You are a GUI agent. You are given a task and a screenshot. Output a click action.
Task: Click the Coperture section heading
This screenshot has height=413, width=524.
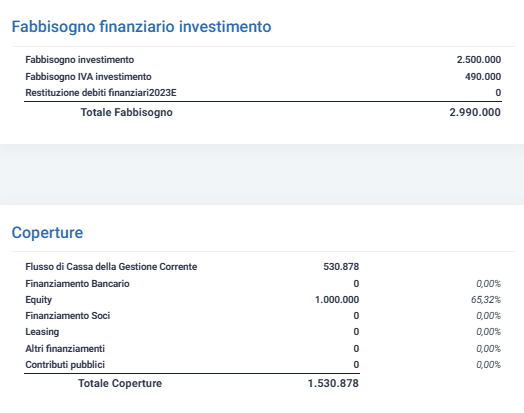pos(47,232)
